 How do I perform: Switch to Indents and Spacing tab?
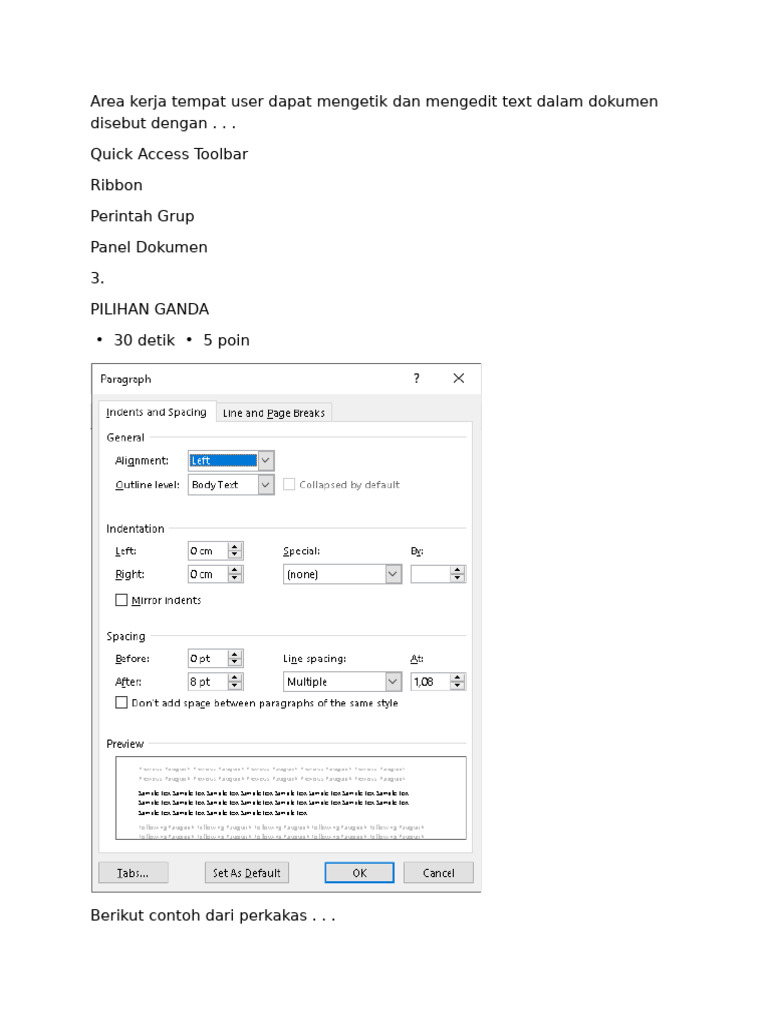pyautogui.click(x=156, y=412)
